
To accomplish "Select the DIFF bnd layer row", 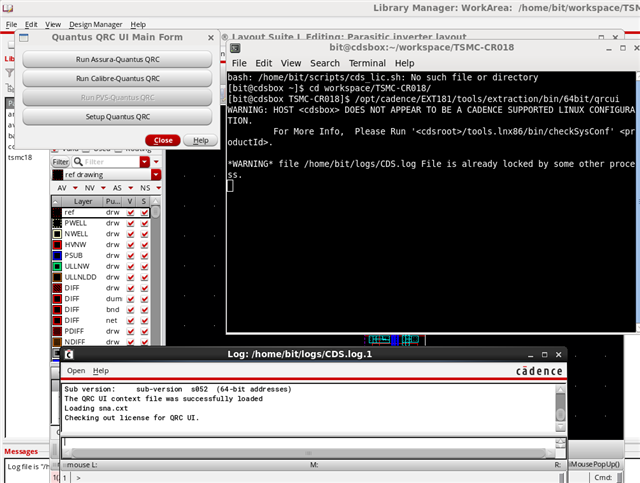I will [100, 310].
